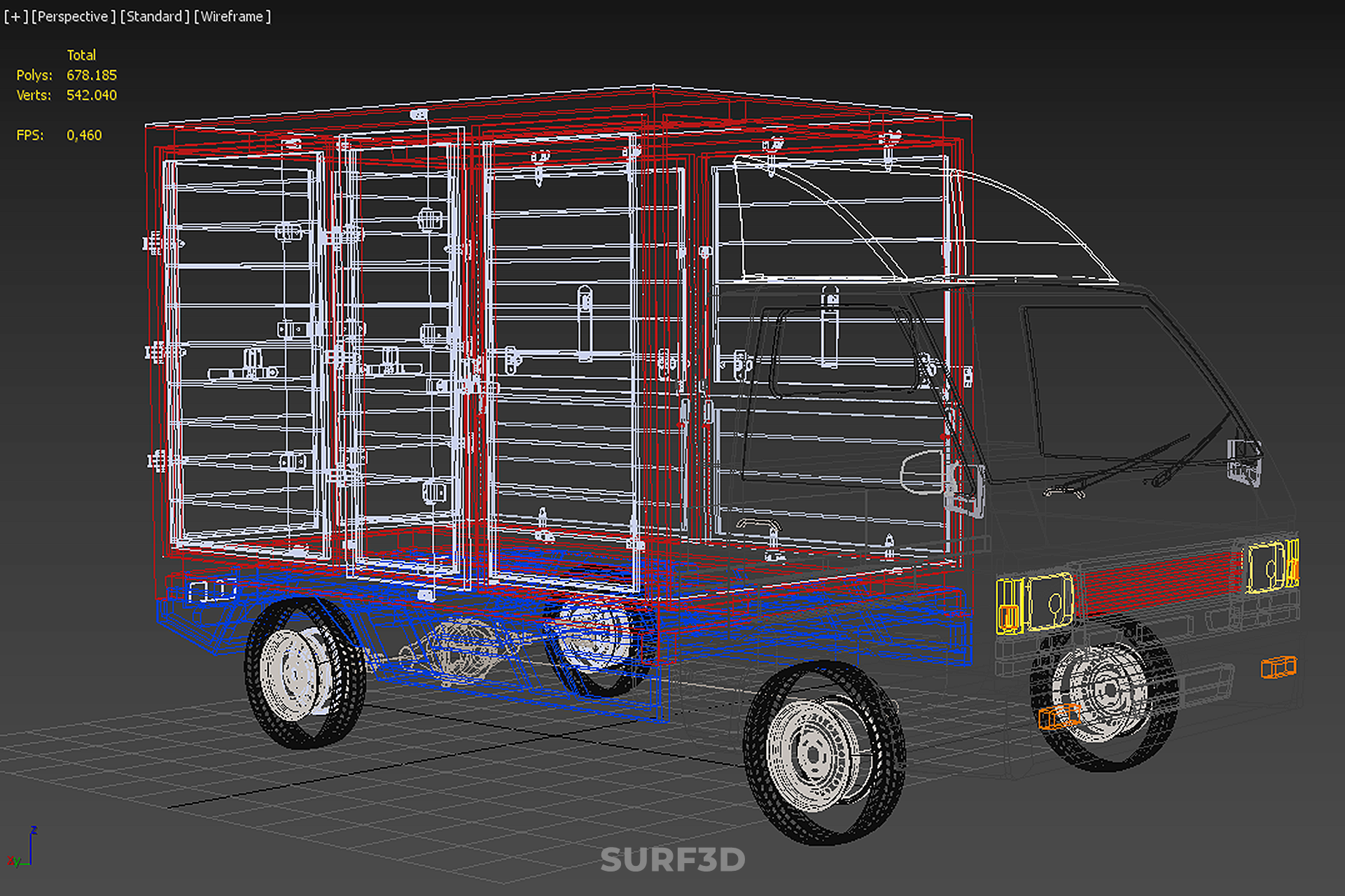Open the [Perspective] view label menu

pos(73,16)
